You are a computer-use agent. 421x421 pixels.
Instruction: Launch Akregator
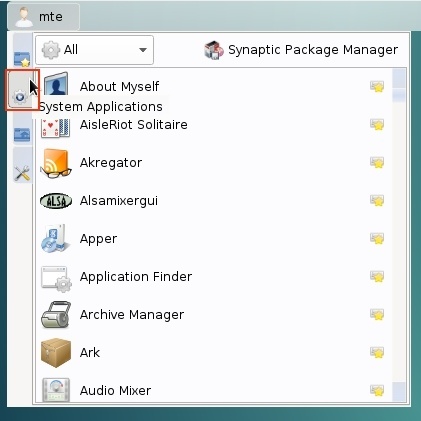[x=213, y=162]
